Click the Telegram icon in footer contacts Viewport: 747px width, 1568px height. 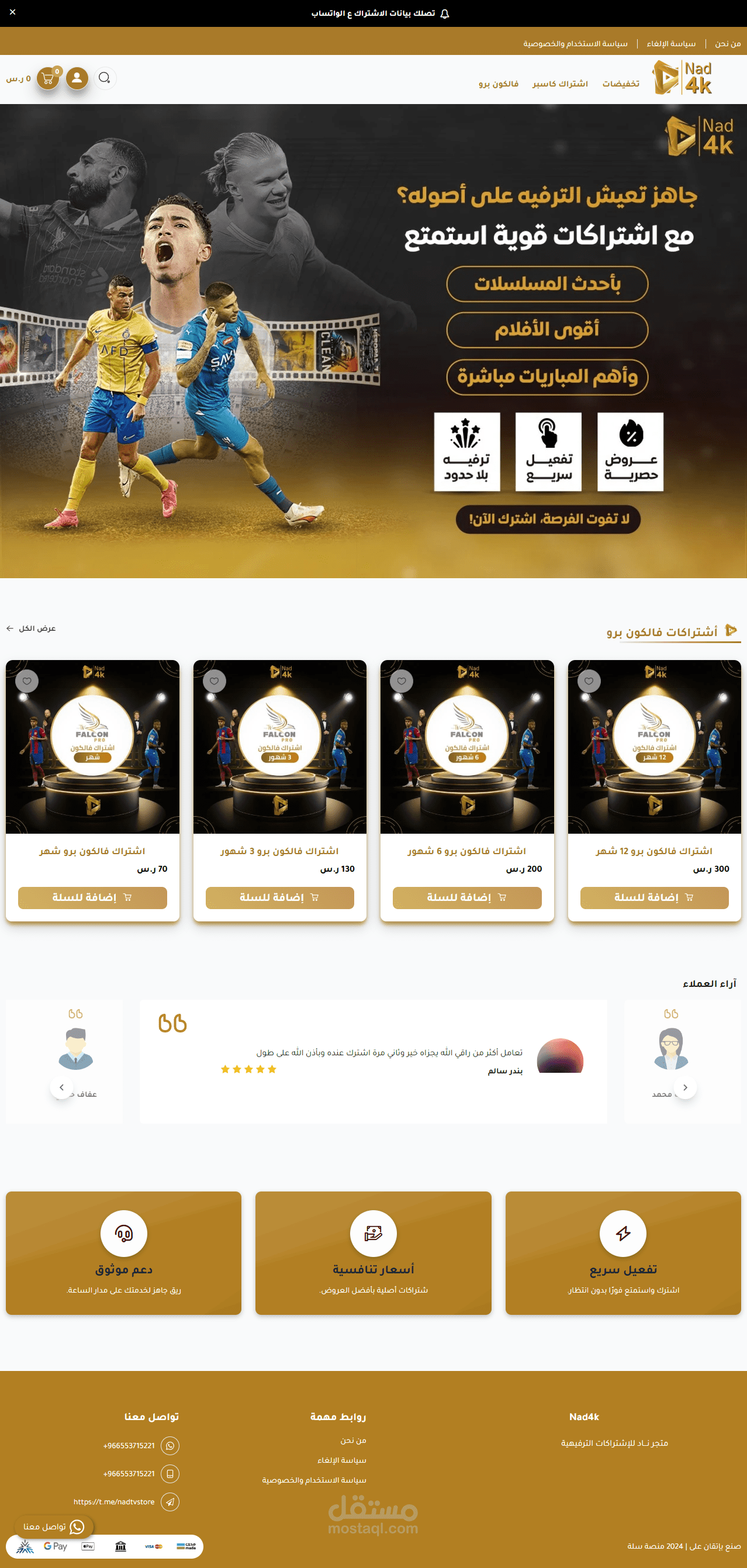click(x=170, y=1502)
